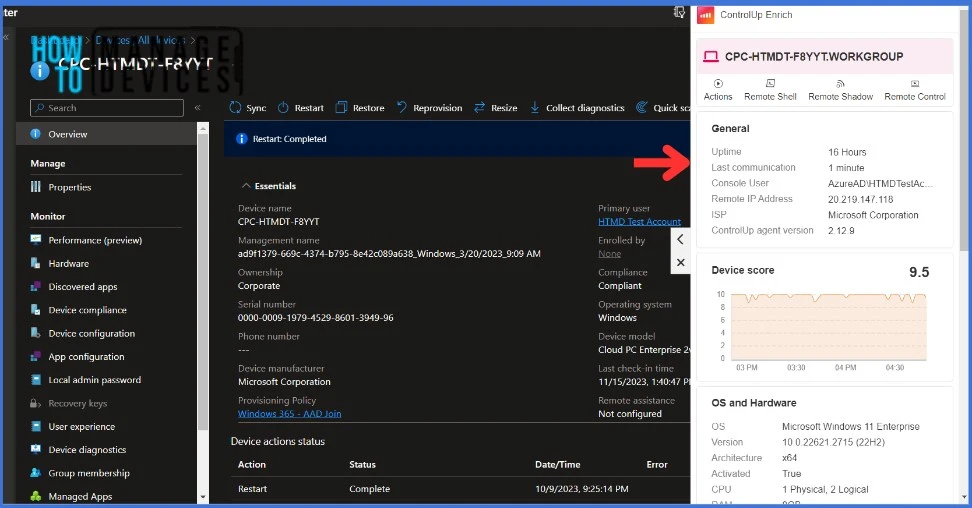Collapse the sidebar with double-chevron

click(197, 108)
